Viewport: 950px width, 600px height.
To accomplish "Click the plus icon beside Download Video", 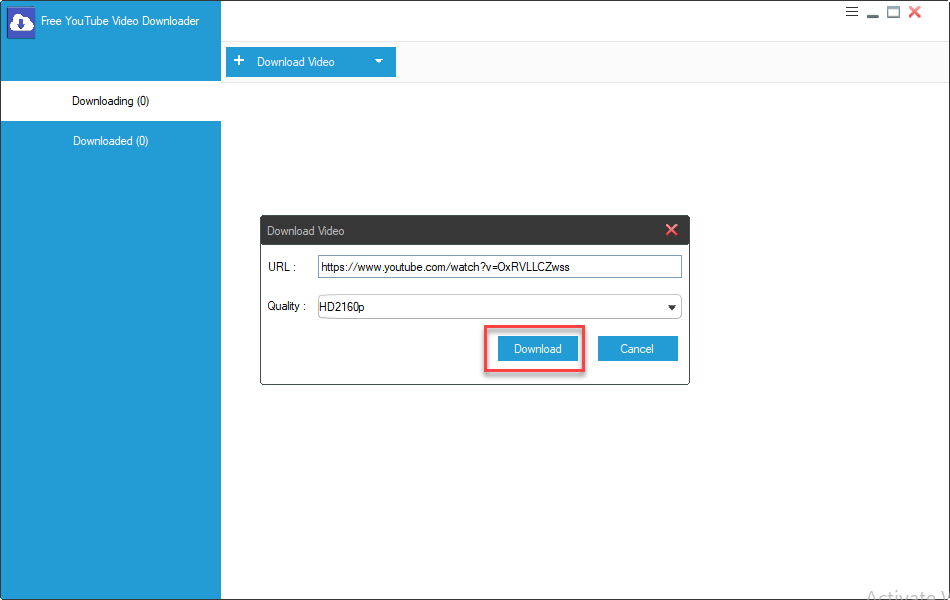I will coord(239,61).
